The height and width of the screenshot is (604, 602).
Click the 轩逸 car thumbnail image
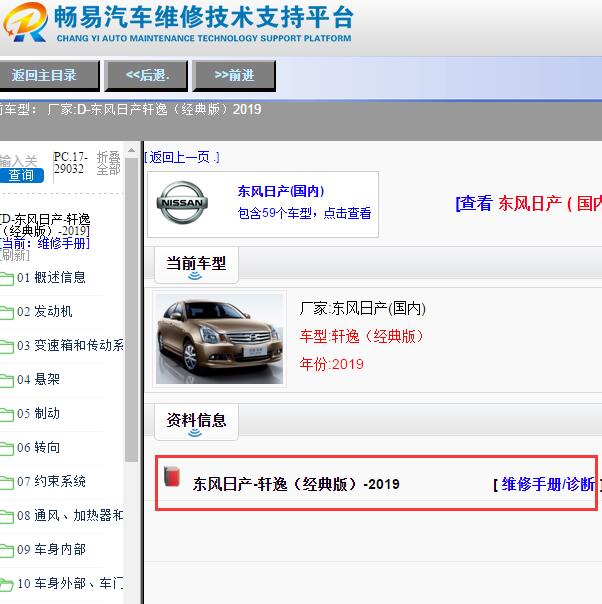pos(219,339)
